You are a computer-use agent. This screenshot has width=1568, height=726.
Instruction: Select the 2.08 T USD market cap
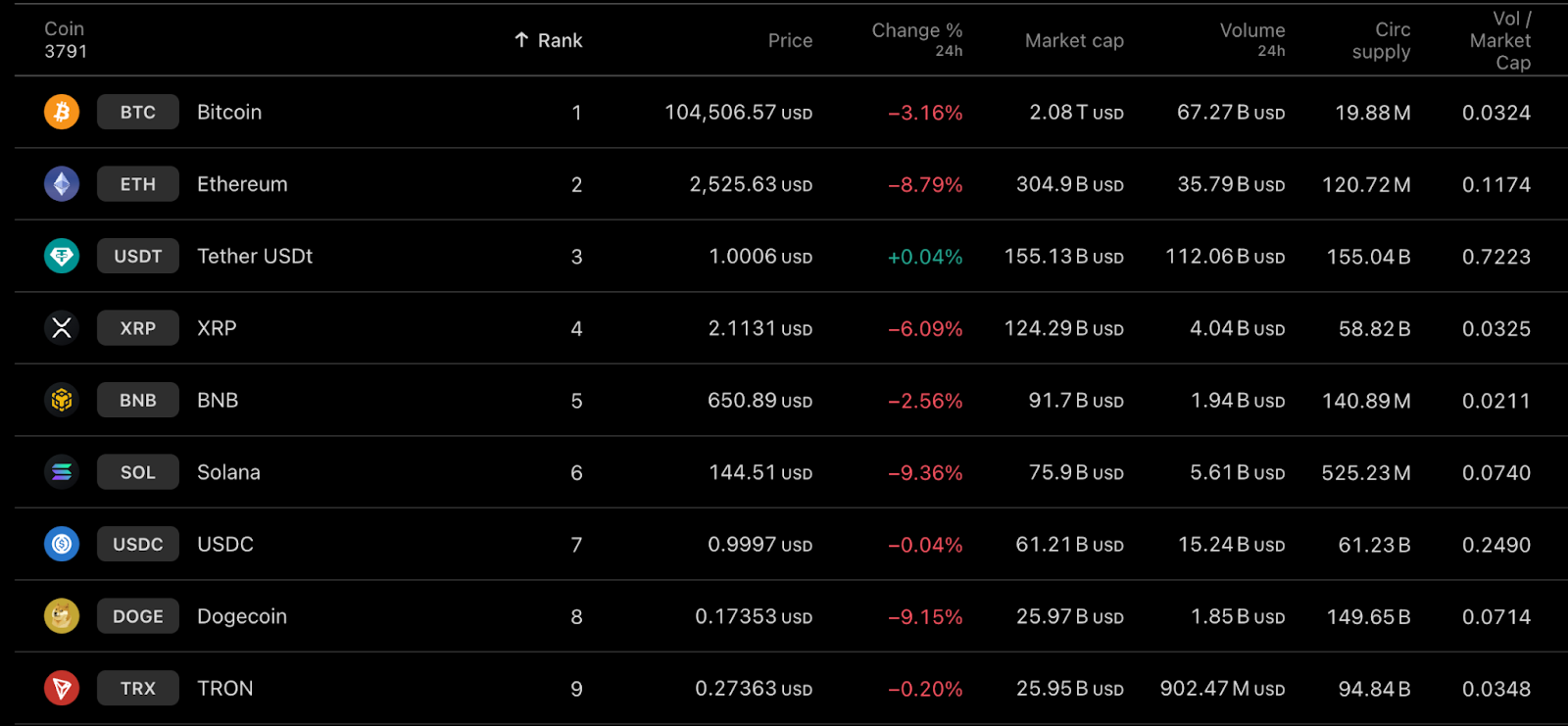[1076, 113]
